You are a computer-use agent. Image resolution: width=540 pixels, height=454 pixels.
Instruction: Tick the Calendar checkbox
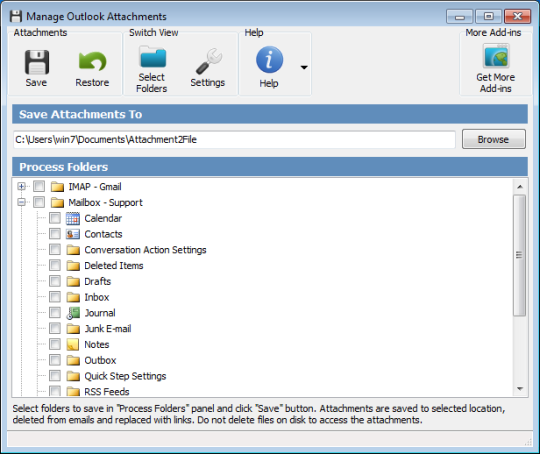[x=55, y=218]
